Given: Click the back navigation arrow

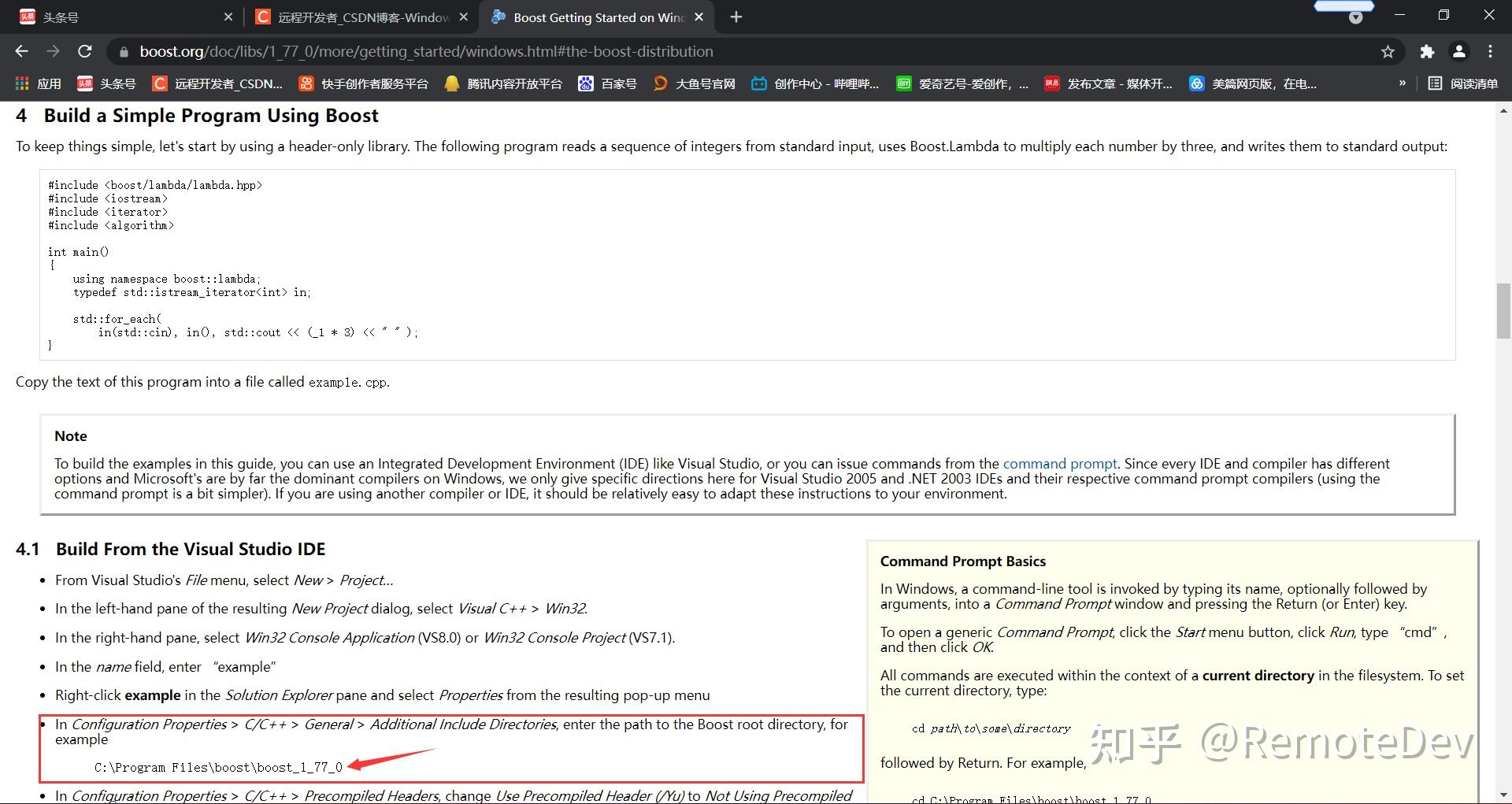Looking at the screenshot, I should coord(20,51).
